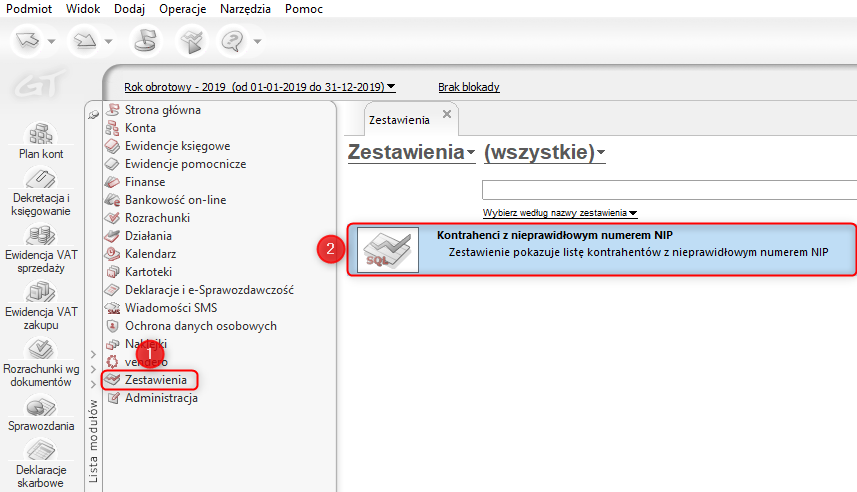Open the (wszystkie) filter dropdown
Viewport: 857px width, 492px height.
click(544, 152)
